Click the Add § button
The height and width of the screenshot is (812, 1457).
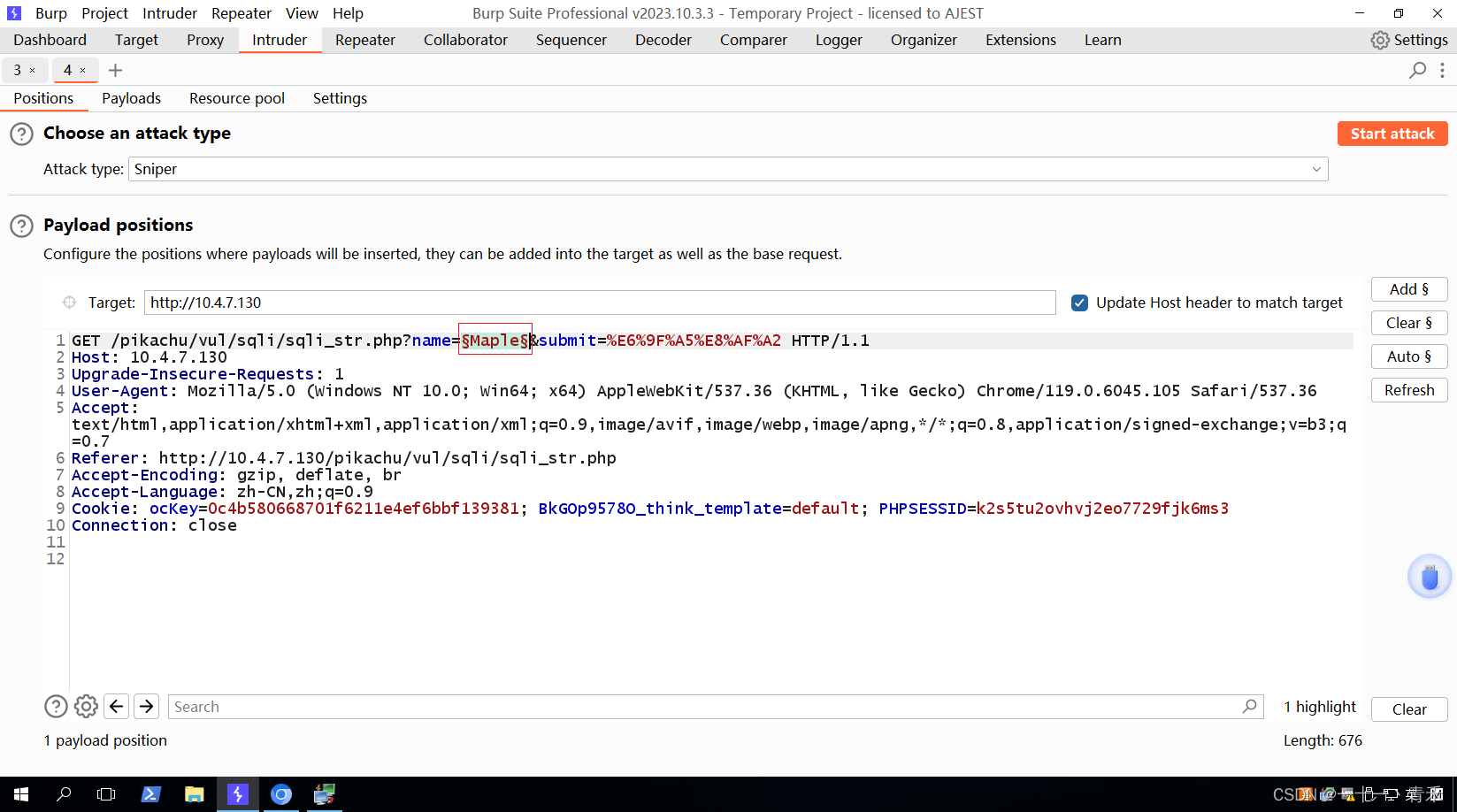(x=1409, y=289)
